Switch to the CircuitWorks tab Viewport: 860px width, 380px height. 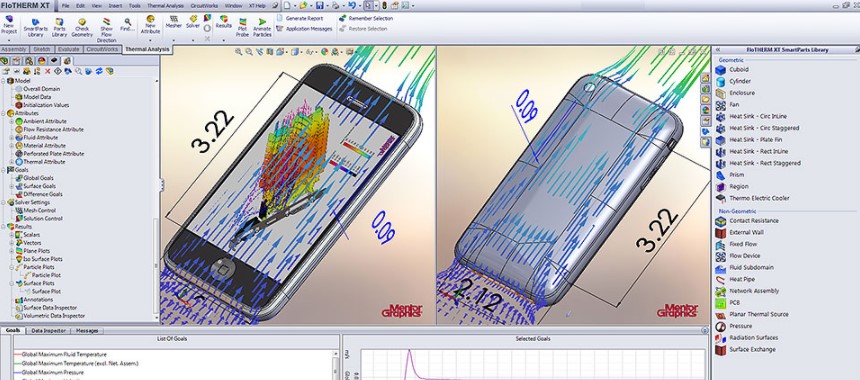(103, 49)
